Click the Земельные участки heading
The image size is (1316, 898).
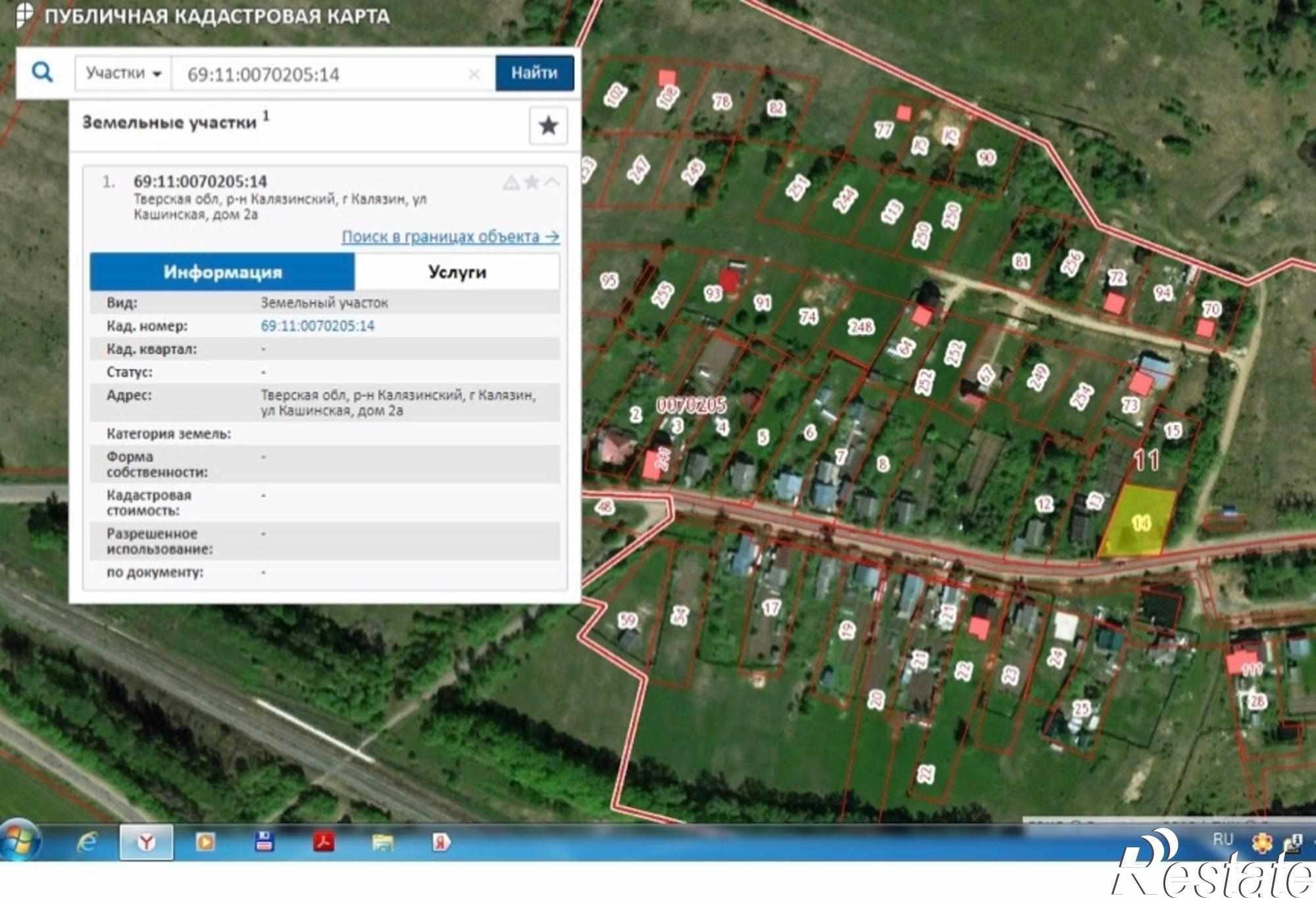(x=169, y=123)
